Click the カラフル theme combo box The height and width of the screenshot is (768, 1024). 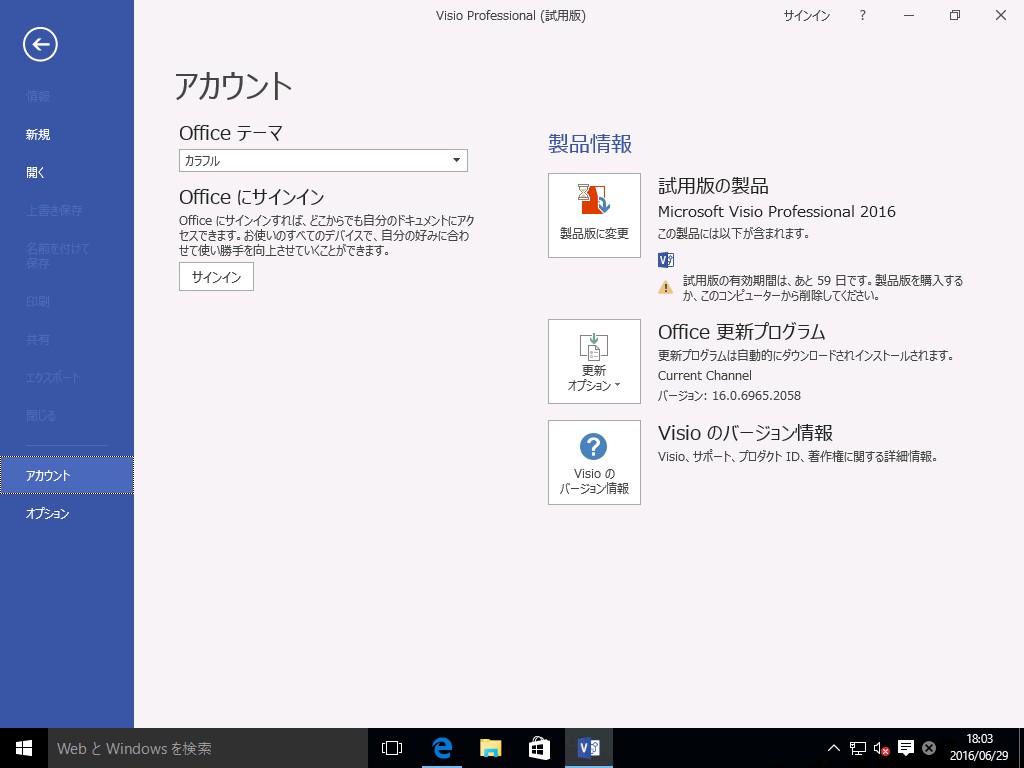323,161
